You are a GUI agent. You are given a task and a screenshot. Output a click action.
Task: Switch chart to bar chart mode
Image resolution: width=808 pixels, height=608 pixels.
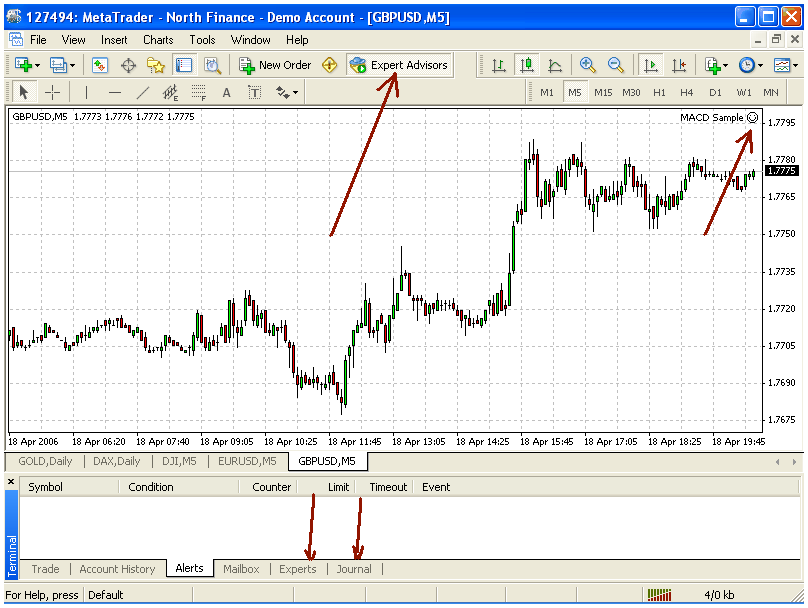point(498,65)
